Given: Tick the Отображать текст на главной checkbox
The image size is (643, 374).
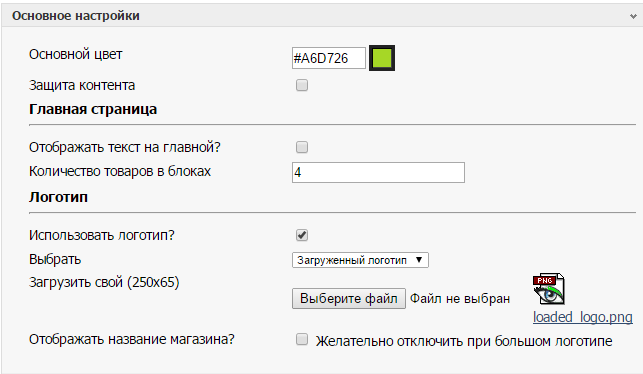Looking at the screenshot, I should [302, 147].
